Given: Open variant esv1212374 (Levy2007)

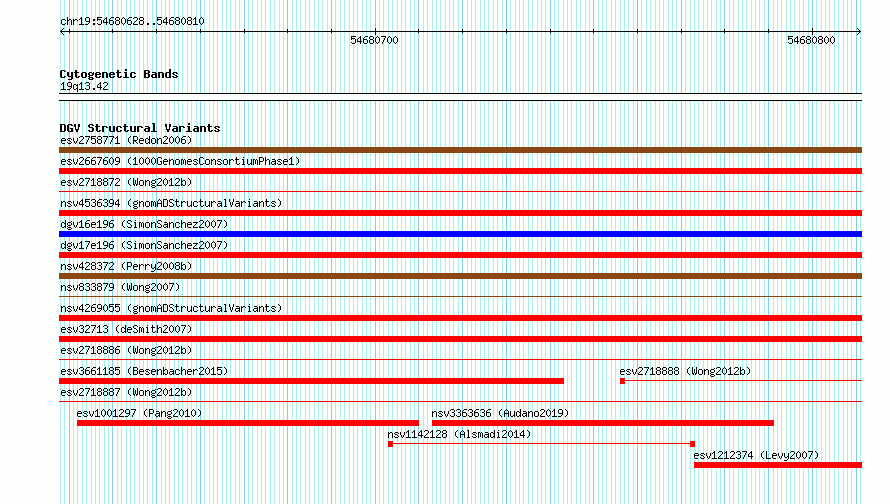Looking at the screenshot, I should pyautogui.click(x=756, y=455).
